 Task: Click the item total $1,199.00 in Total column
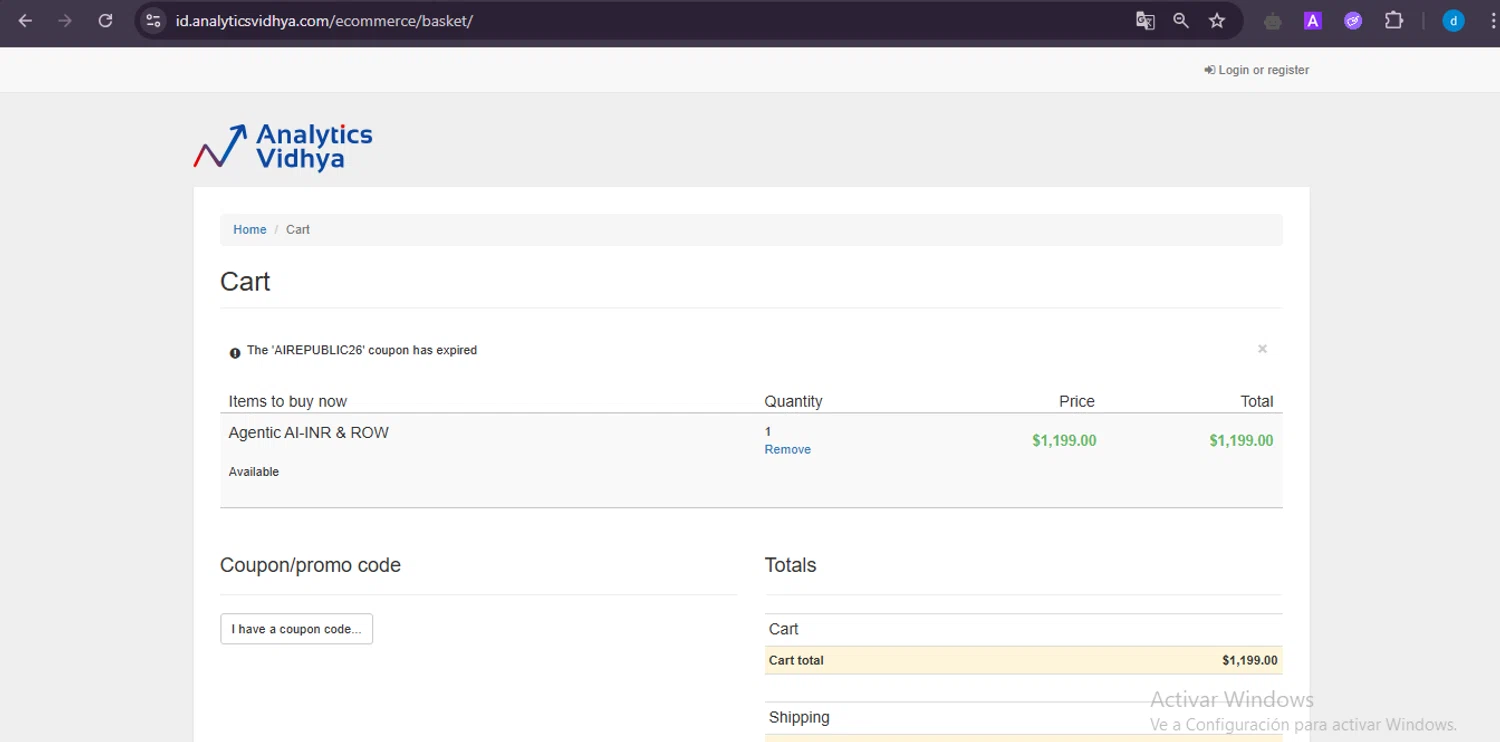1241,441
